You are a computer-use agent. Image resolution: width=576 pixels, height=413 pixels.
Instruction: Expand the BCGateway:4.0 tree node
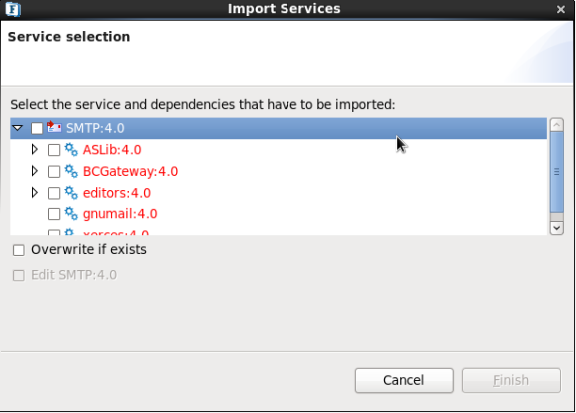35,171
